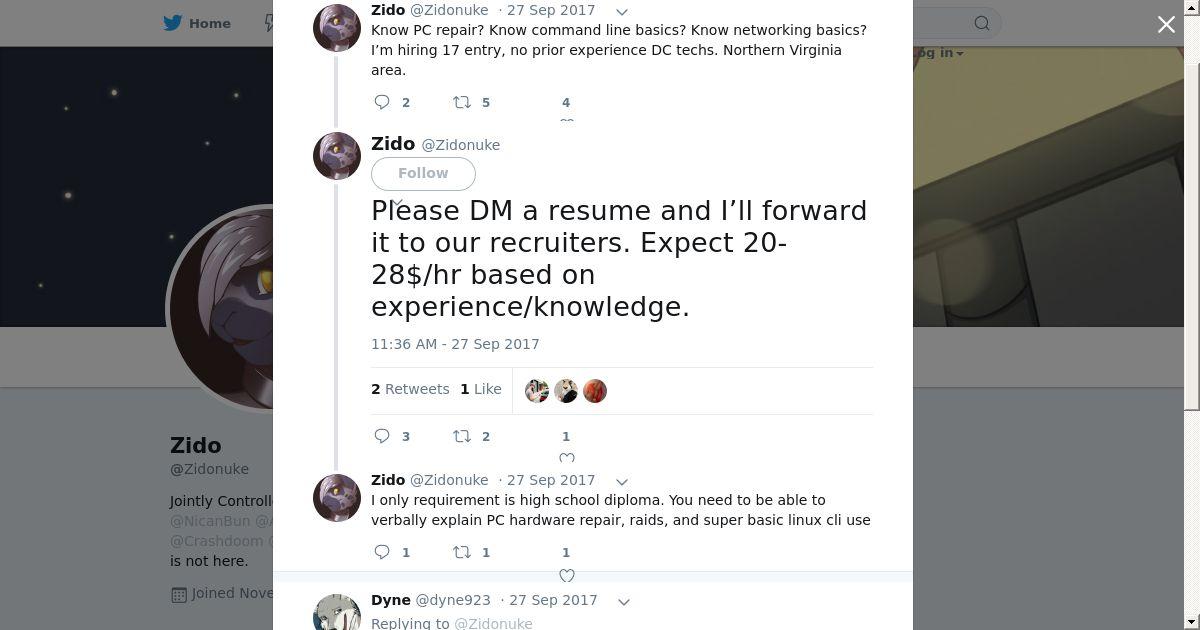The height and width of the screenshot is (630, 1200).
Task: Open the search magnifier icon
Action: [x=982, y=23]
